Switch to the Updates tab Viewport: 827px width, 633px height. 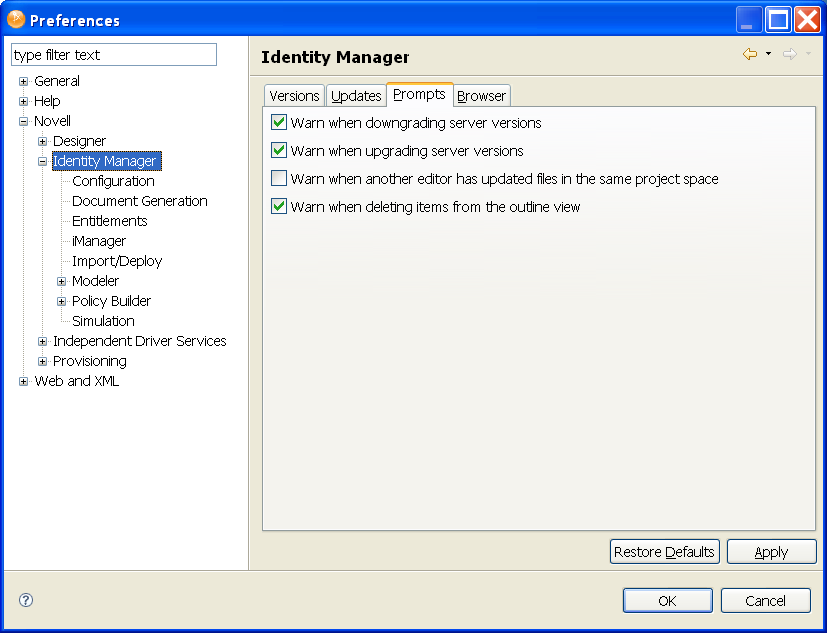click(356, 96)
